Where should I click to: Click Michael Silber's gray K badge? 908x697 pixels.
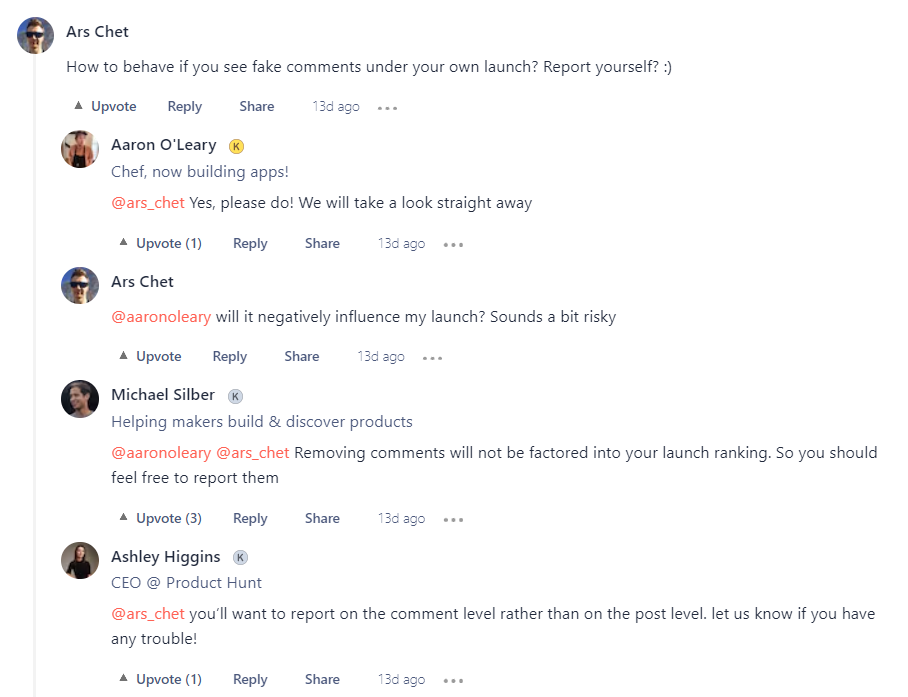tap(236, 396)
